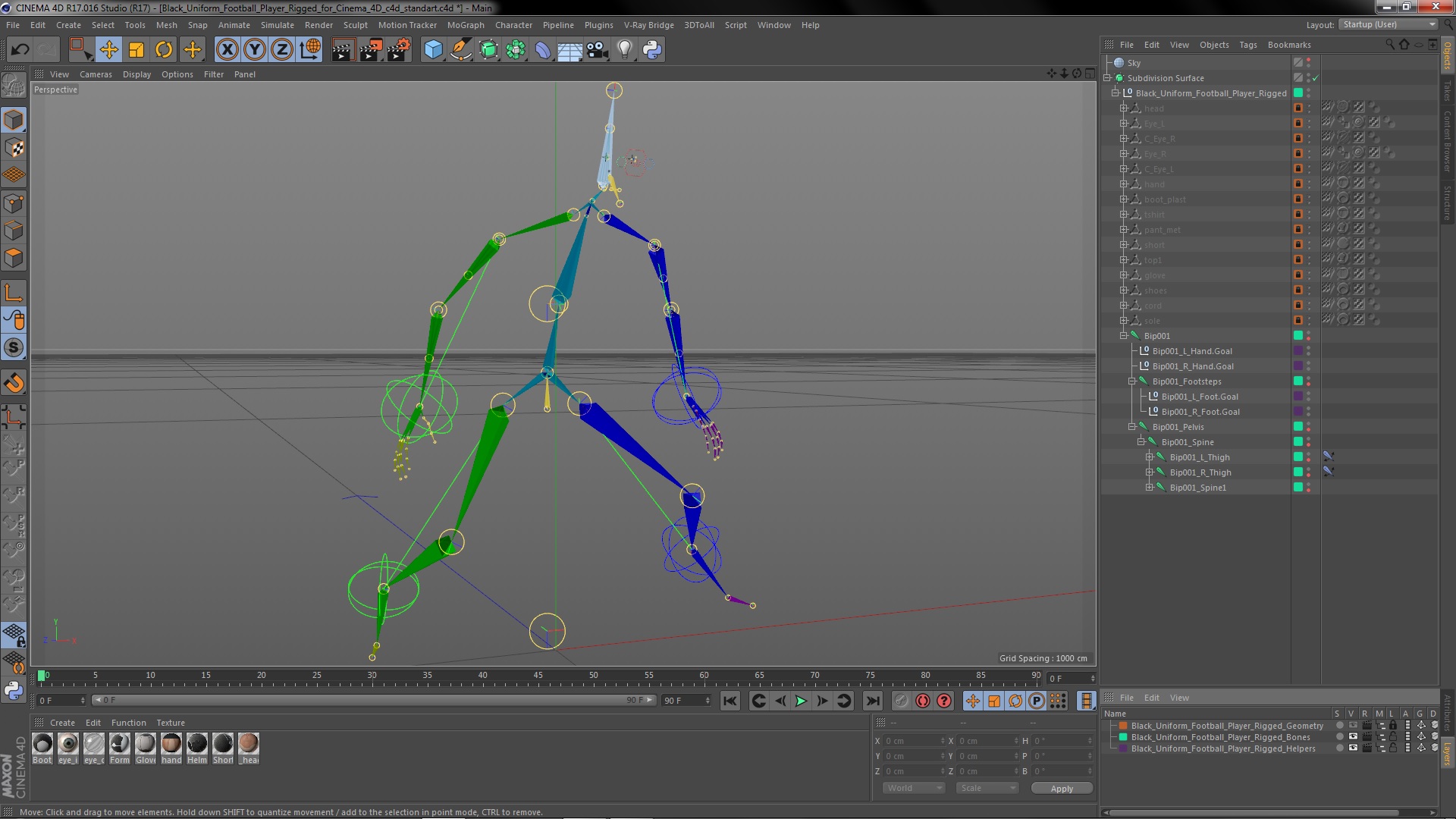Expand Bip001_L_Thigh tree node

click(1150, 457)
